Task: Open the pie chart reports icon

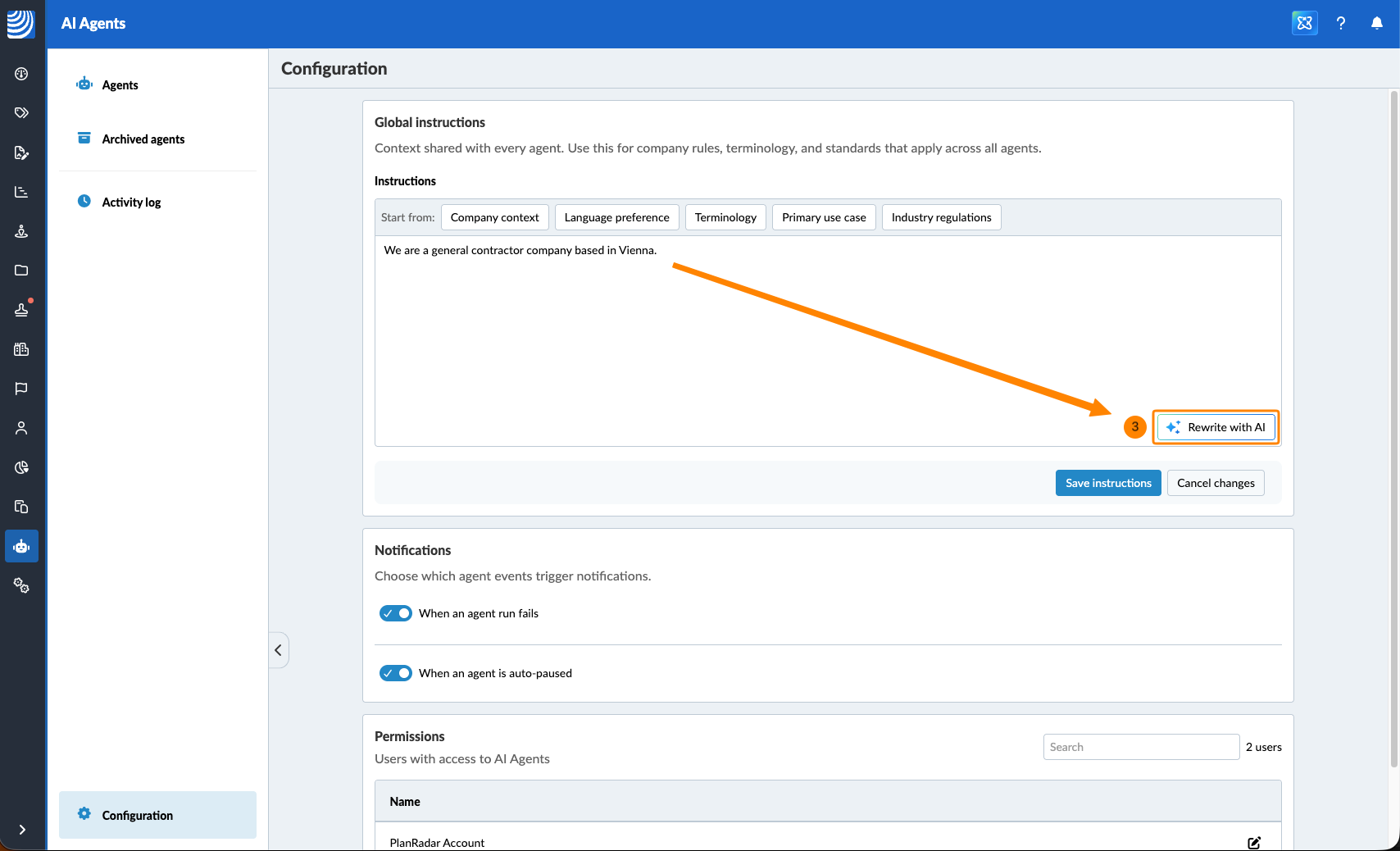Action: tap(21, 467)
